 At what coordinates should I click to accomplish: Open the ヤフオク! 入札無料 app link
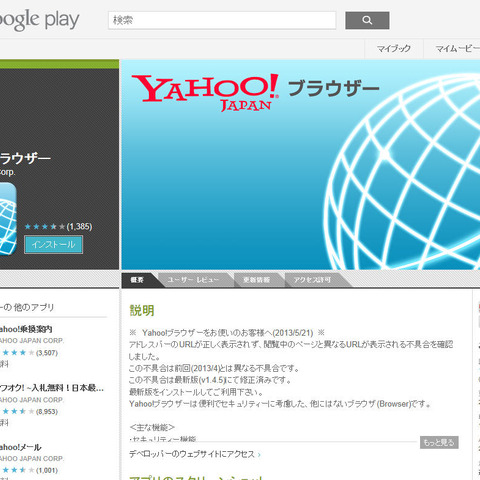[x=52, y=388]
